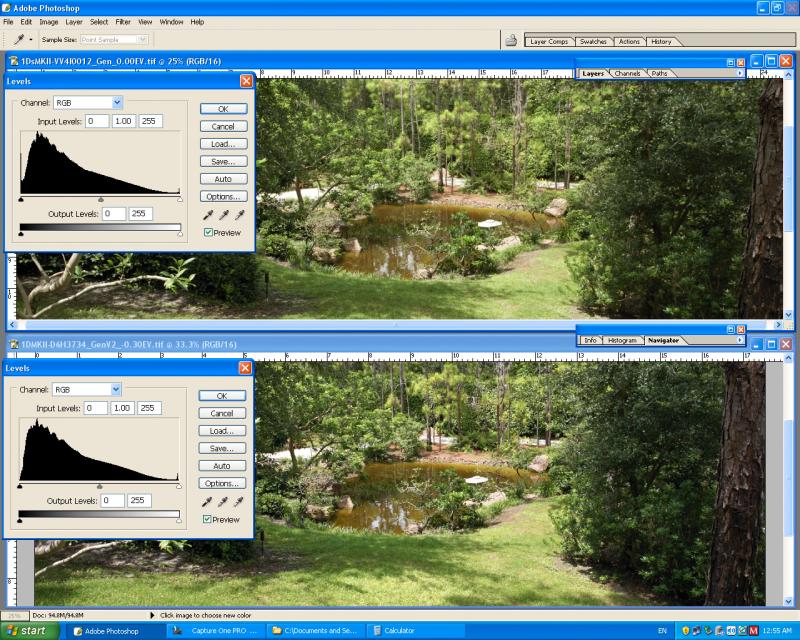This screenshot has height=640, width=800.
Task: Click the Adobe Photoshop taskbar button
Action: [116, 631]
